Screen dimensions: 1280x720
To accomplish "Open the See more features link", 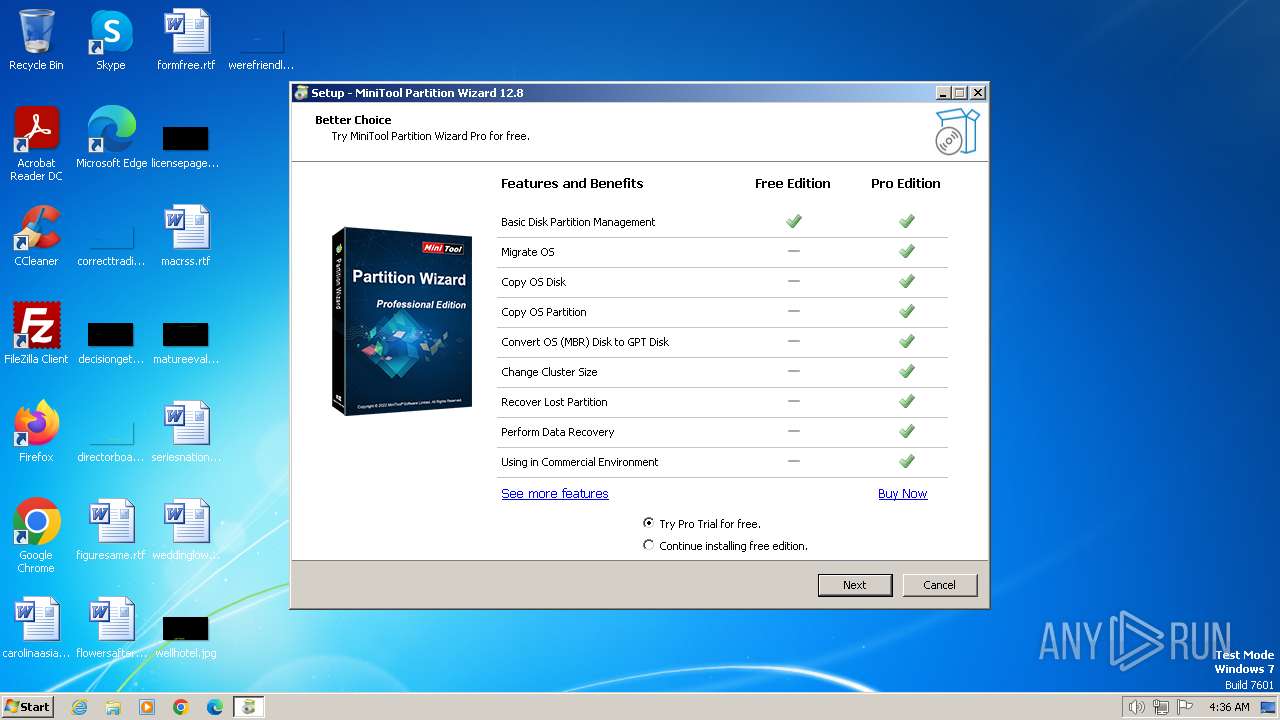I will click(x=555, y=494).
